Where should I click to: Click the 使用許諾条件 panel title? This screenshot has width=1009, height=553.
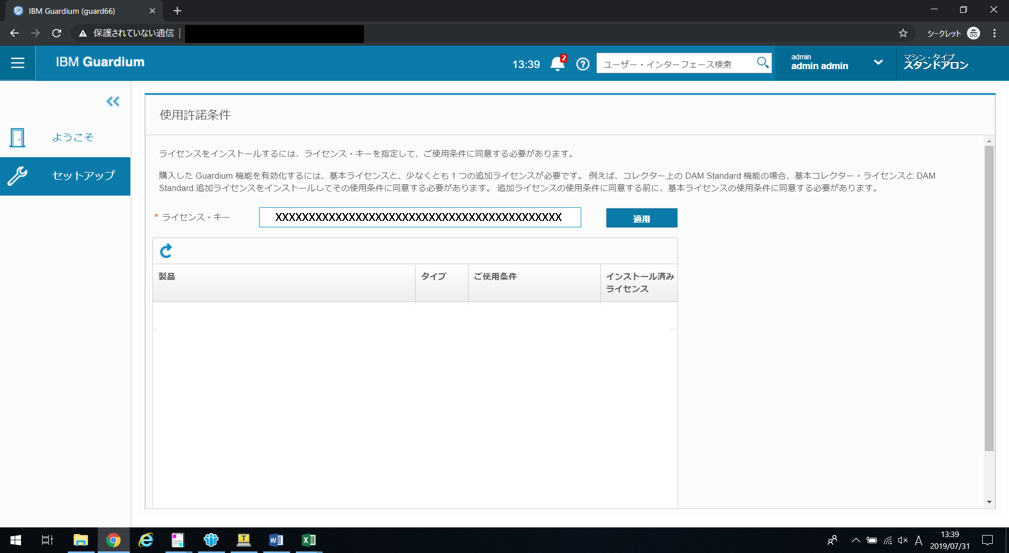tap(195, 115)
